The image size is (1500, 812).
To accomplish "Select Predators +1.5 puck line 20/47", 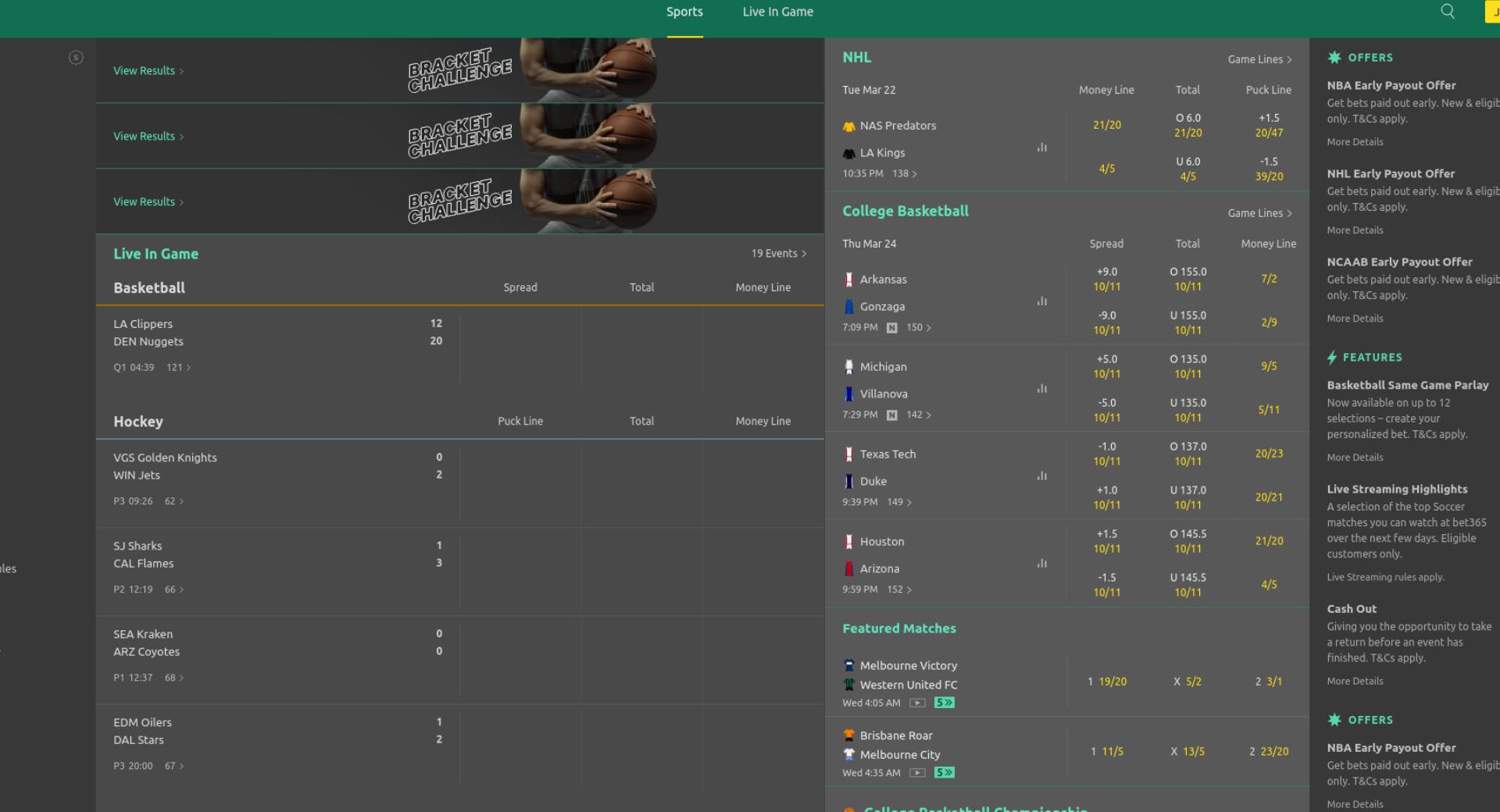I will tap(1269, 125).
